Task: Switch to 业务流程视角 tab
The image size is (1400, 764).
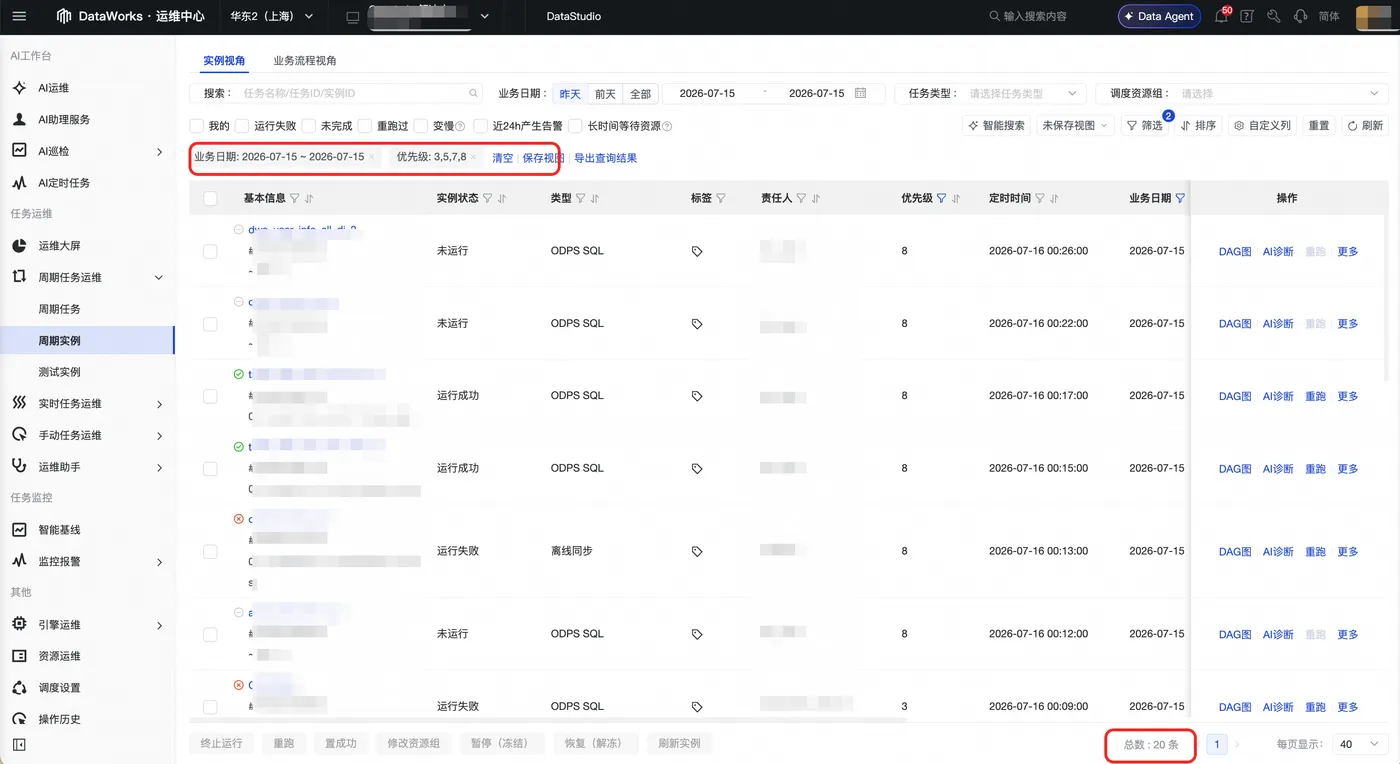Action: tap(305, 61)
